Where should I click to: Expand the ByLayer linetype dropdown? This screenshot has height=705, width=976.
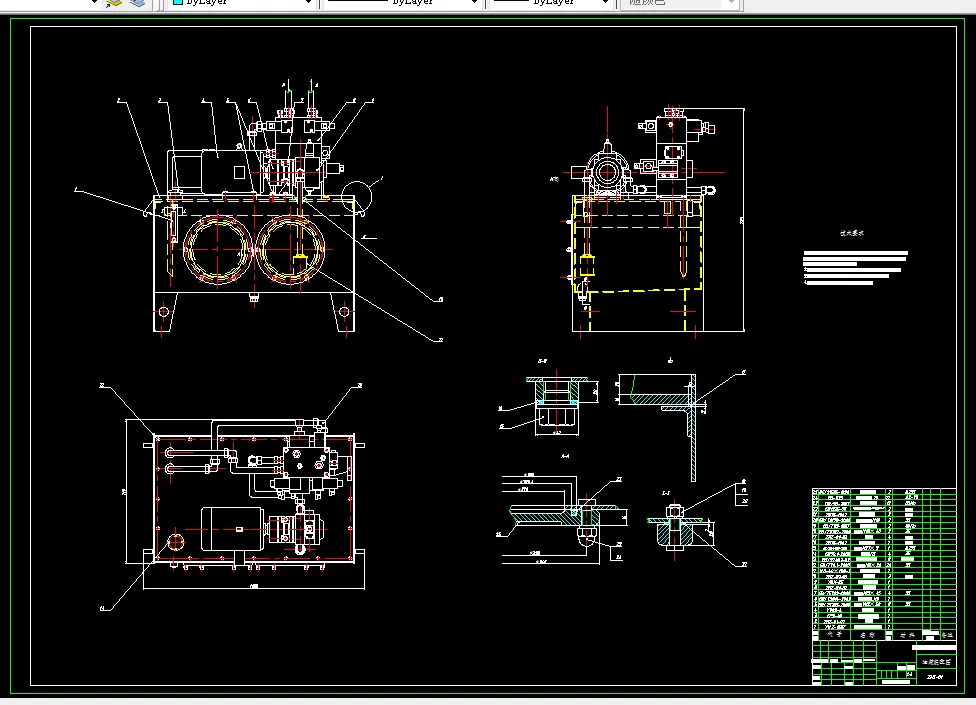point(474,2)
